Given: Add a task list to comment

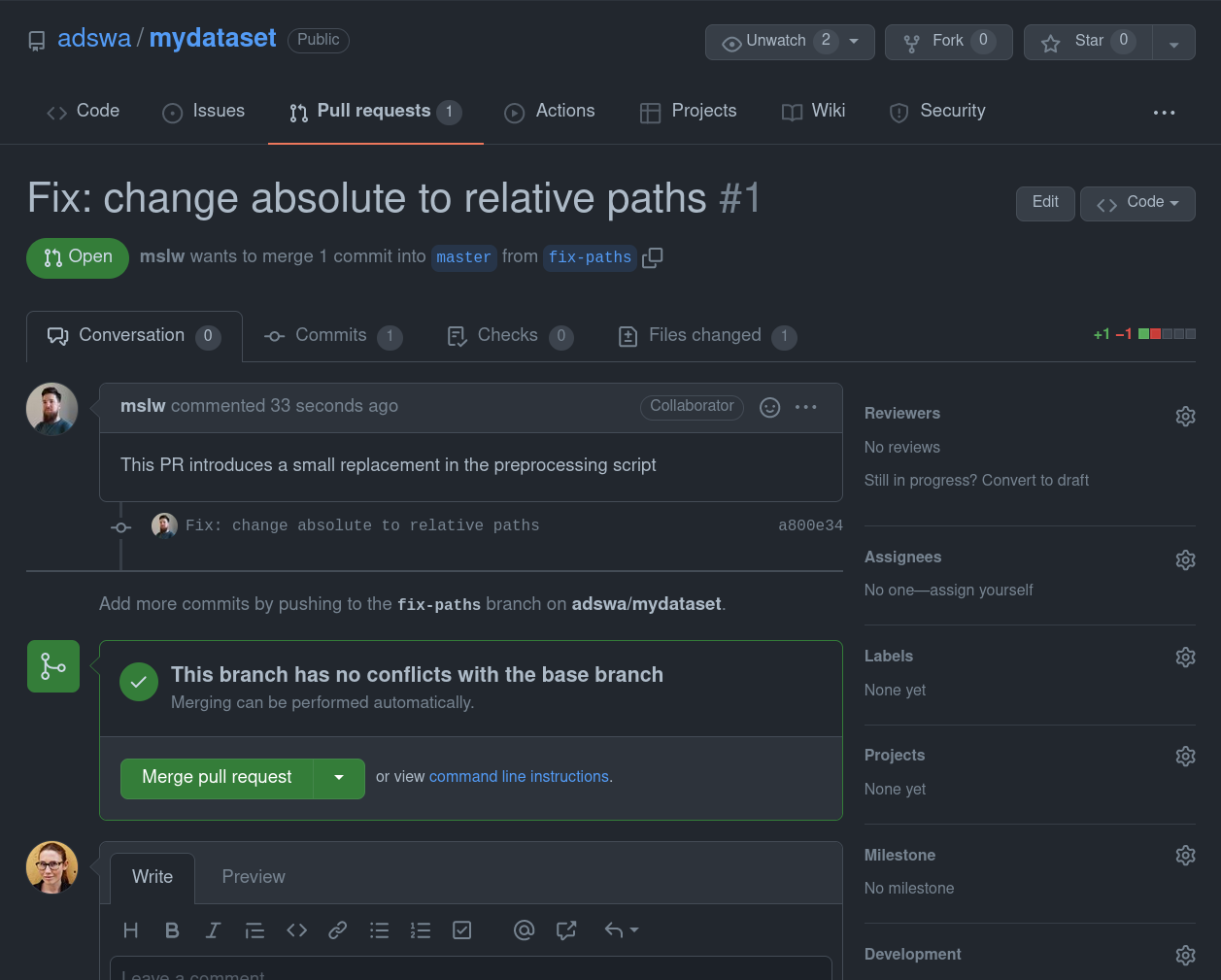Looking at the screenshot, I should coord(462,930).
